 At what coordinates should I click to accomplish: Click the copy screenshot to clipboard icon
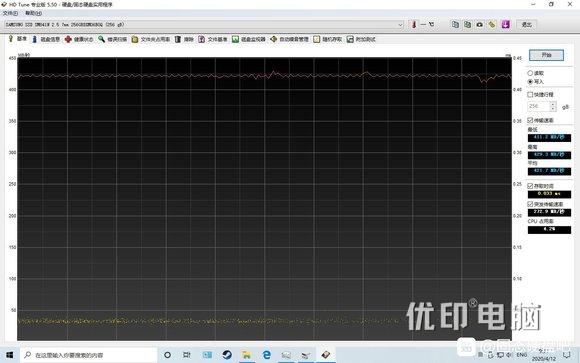468,24
